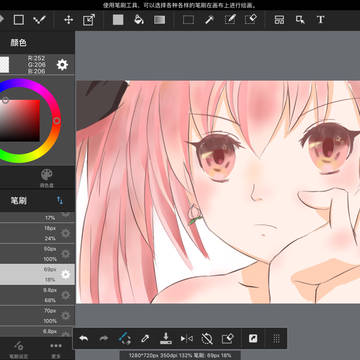The width and height of the screenshot is (360, 360).
Task: Select the Operation pointer tool
Action: tap(300, 20)
